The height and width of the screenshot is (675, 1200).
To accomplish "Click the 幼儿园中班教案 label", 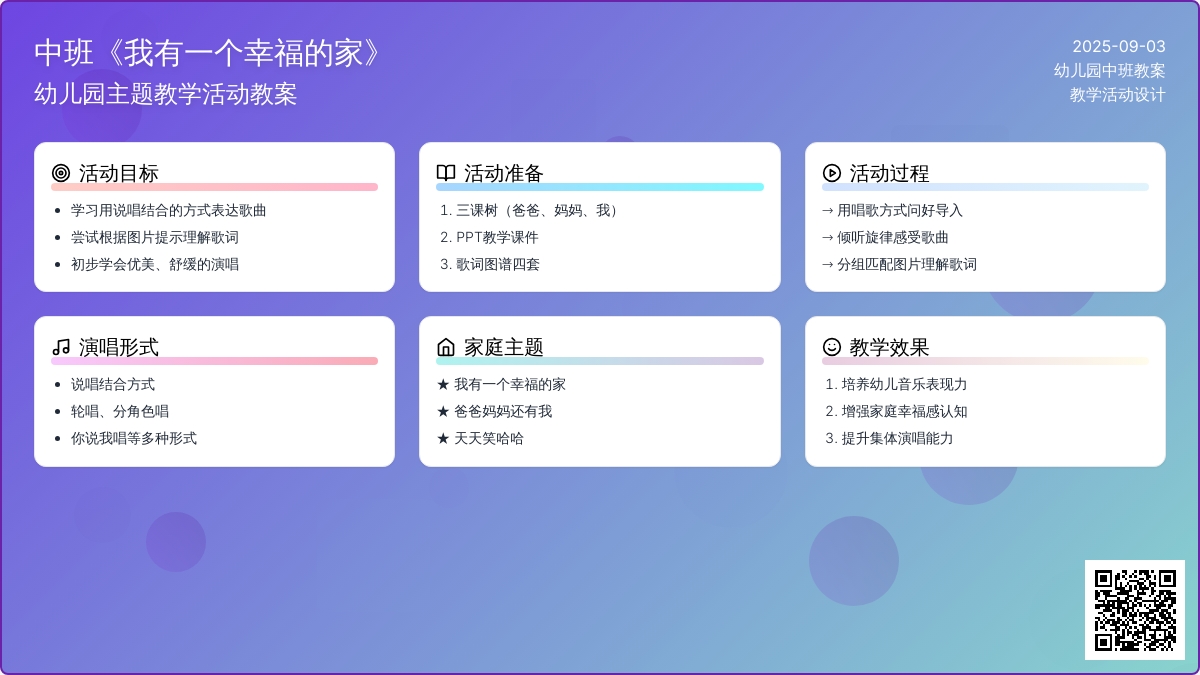I will click(1110, 70).
